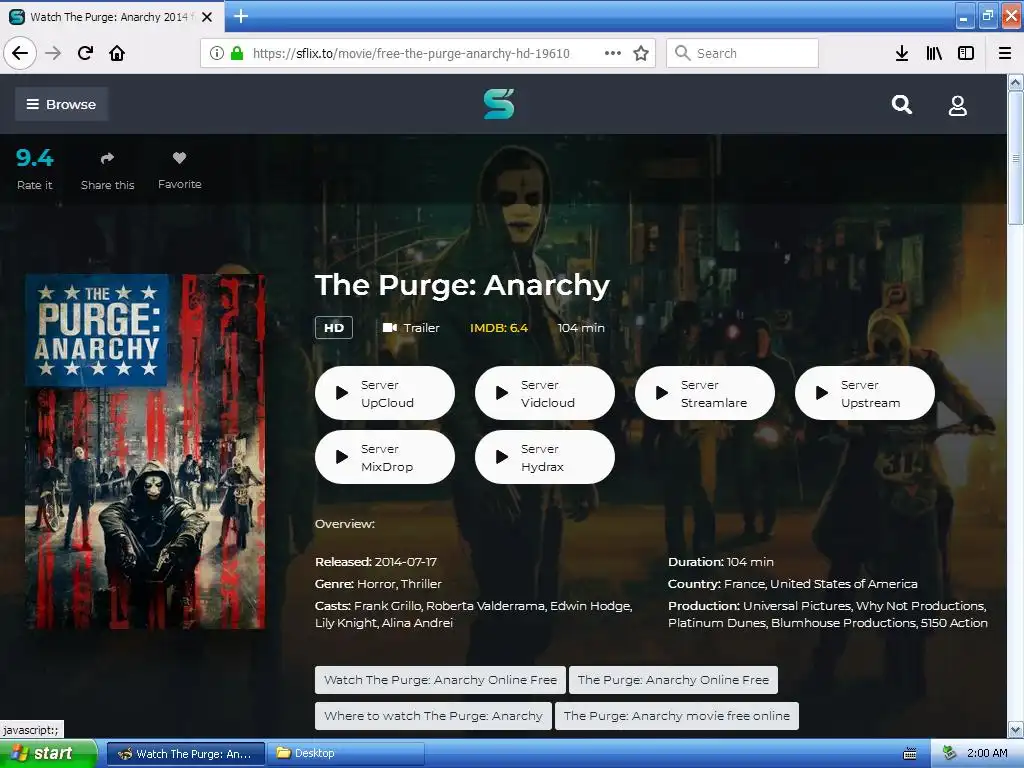Open the Horror genre link
The height and width of the screenshot is (768, 1024).
tap(376, 584)
